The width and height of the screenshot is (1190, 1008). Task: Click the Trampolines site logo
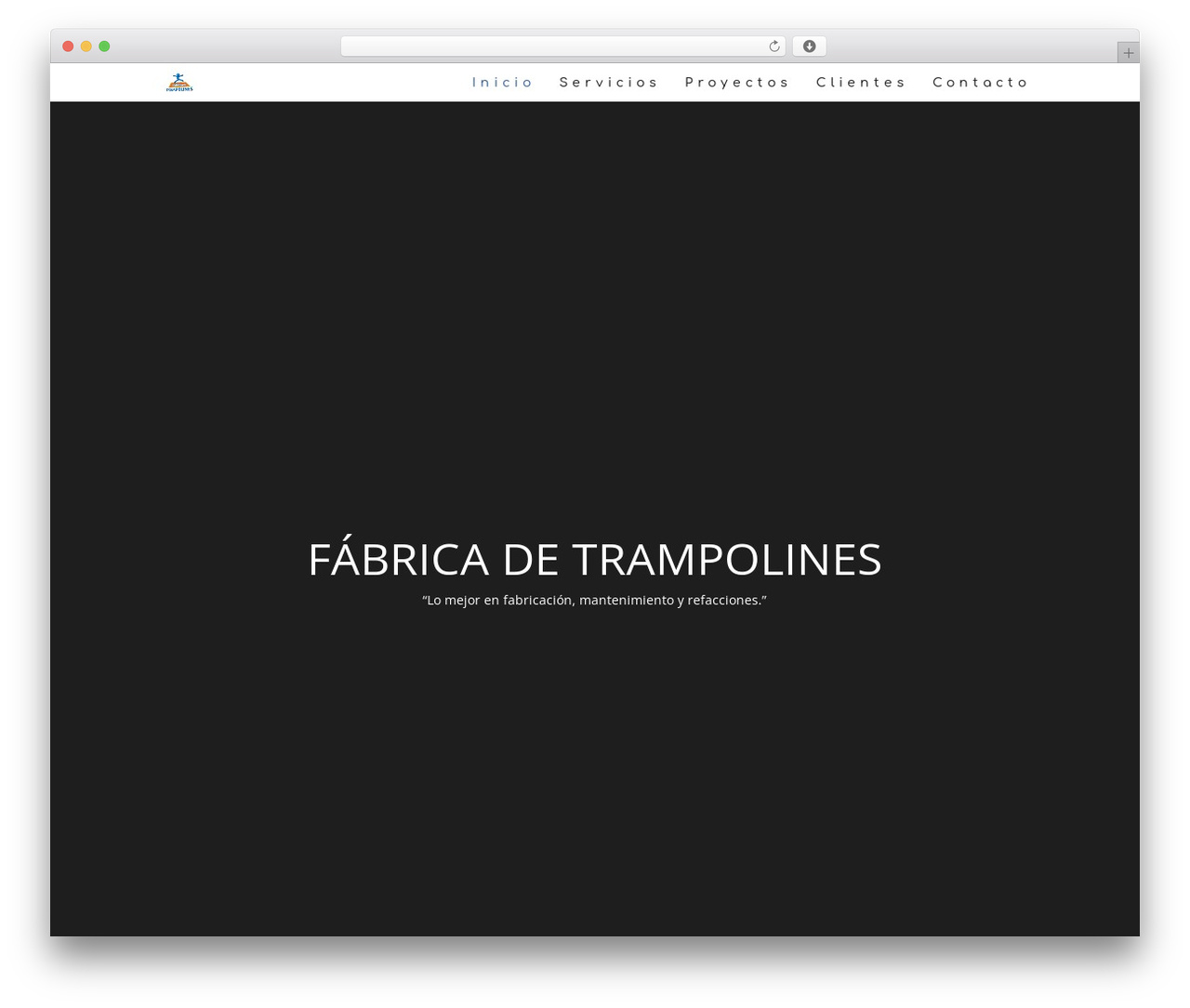179,83
